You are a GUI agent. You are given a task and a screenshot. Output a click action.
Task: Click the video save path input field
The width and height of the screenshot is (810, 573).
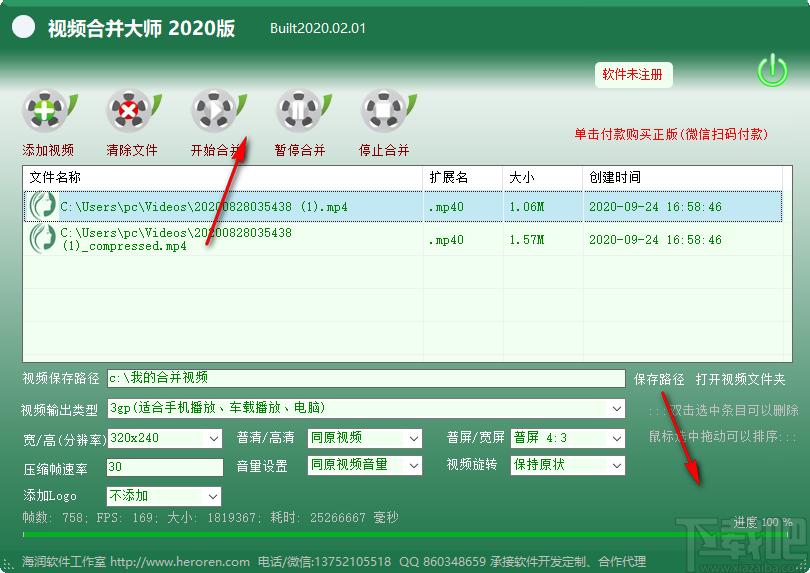[x=366, y=378]
